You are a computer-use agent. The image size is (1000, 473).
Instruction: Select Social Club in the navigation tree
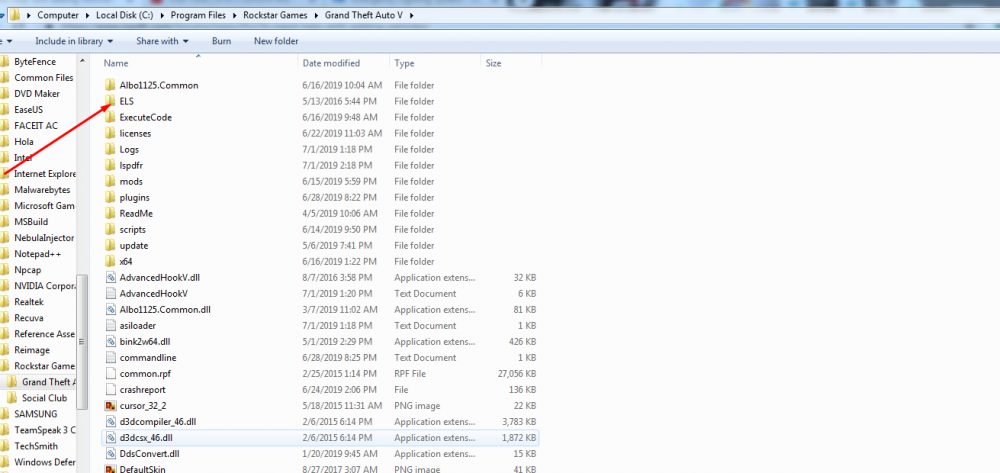[44, 398]
